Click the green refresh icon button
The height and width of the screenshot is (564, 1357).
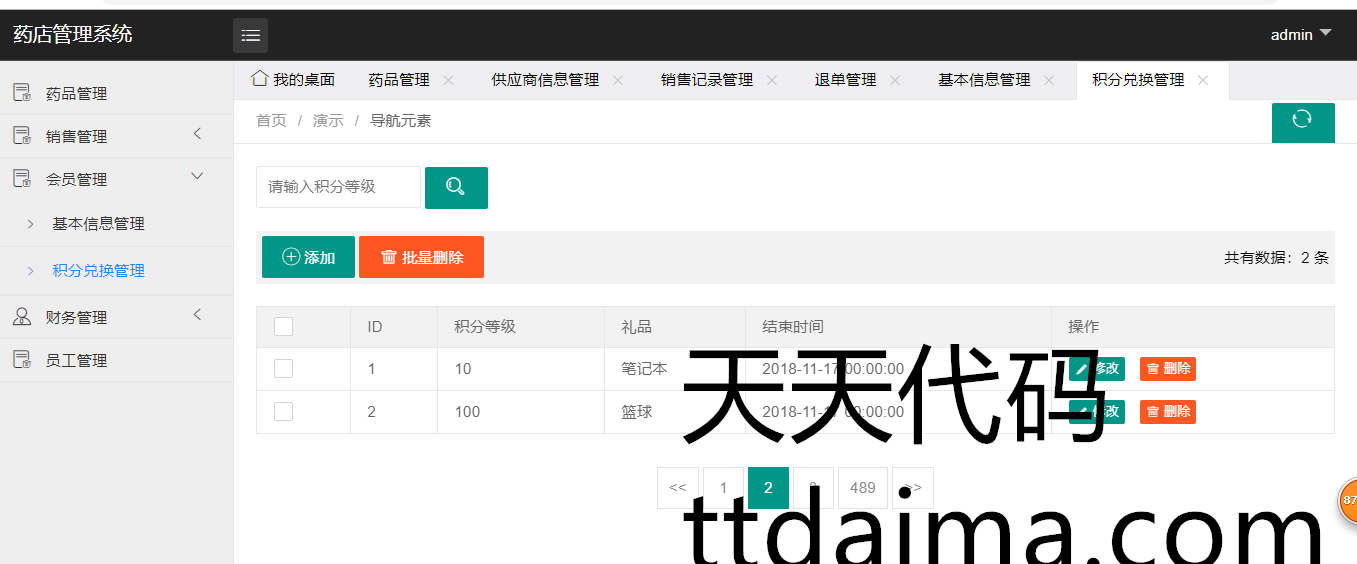1302,120
